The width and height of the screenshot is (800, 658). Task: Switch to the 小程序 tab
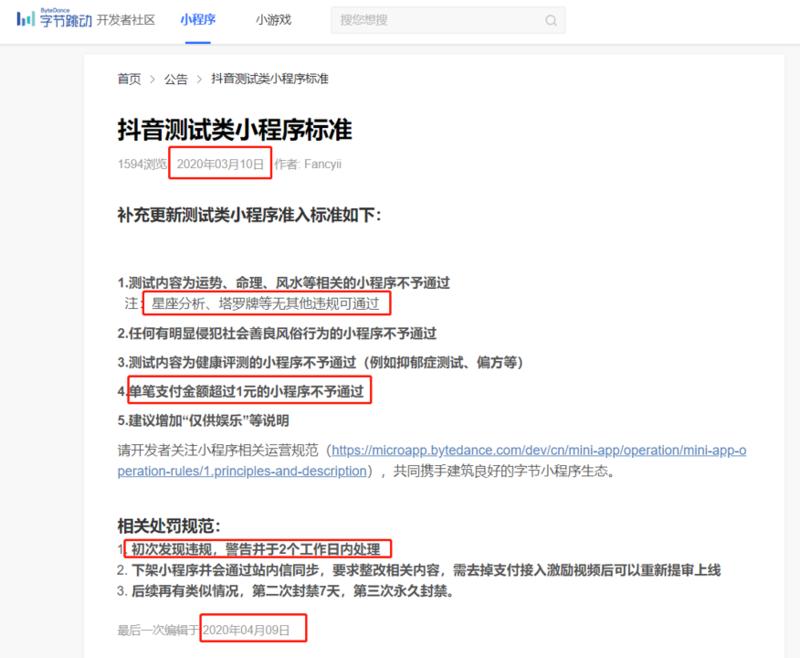tap(198, 17)
